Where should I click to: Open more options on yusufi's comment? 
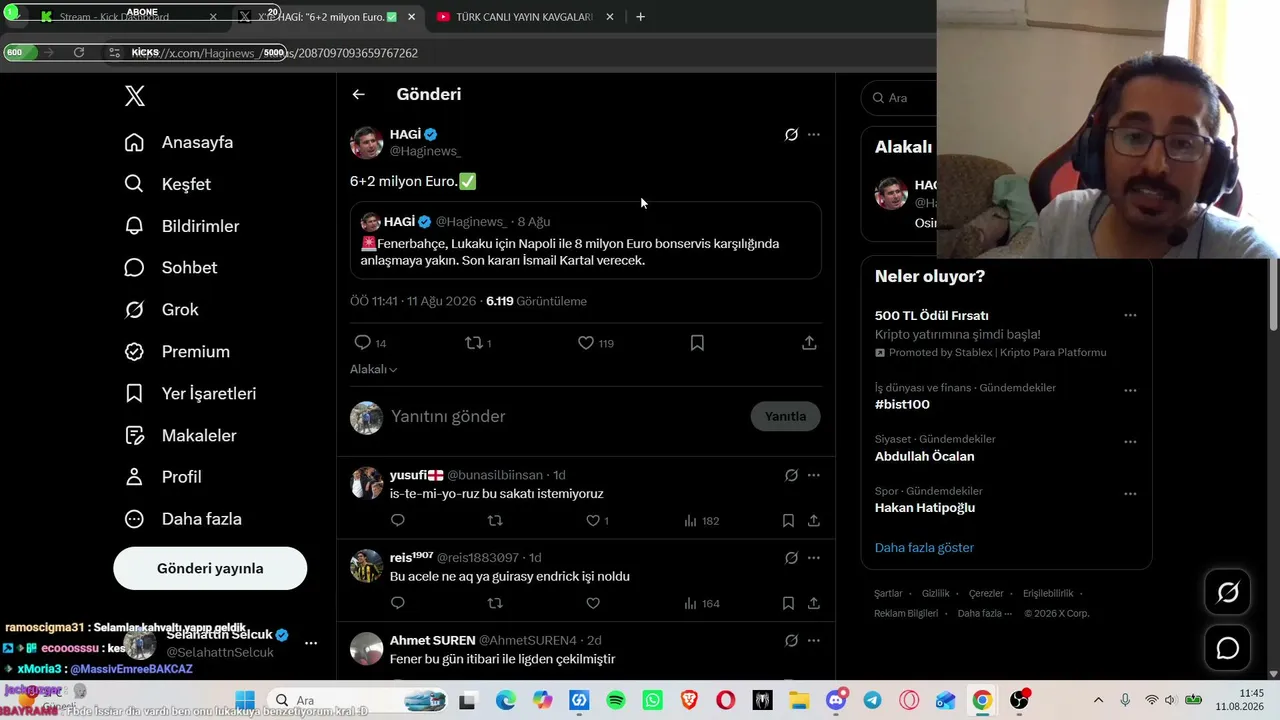pyautogui.click(x=813, y=475)
